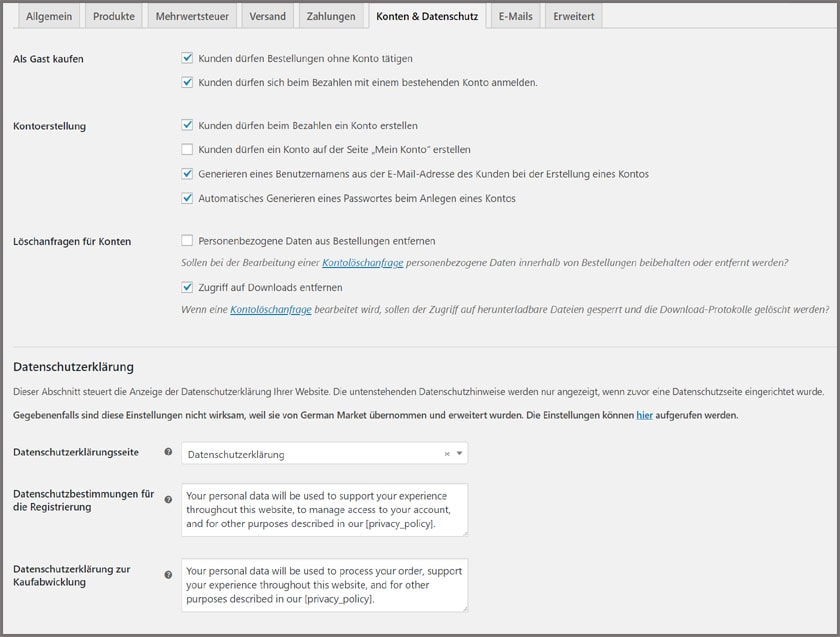840x637 pixels.
Task: Click help icon beside Datenschutzerklärung zur Kaufabwicklung
Action: tap(168, 575)
